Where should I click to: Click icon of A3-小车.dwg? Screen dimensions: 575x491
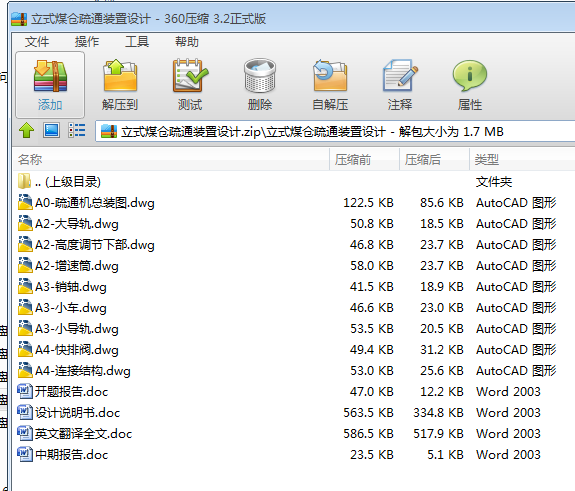point(25,307)
